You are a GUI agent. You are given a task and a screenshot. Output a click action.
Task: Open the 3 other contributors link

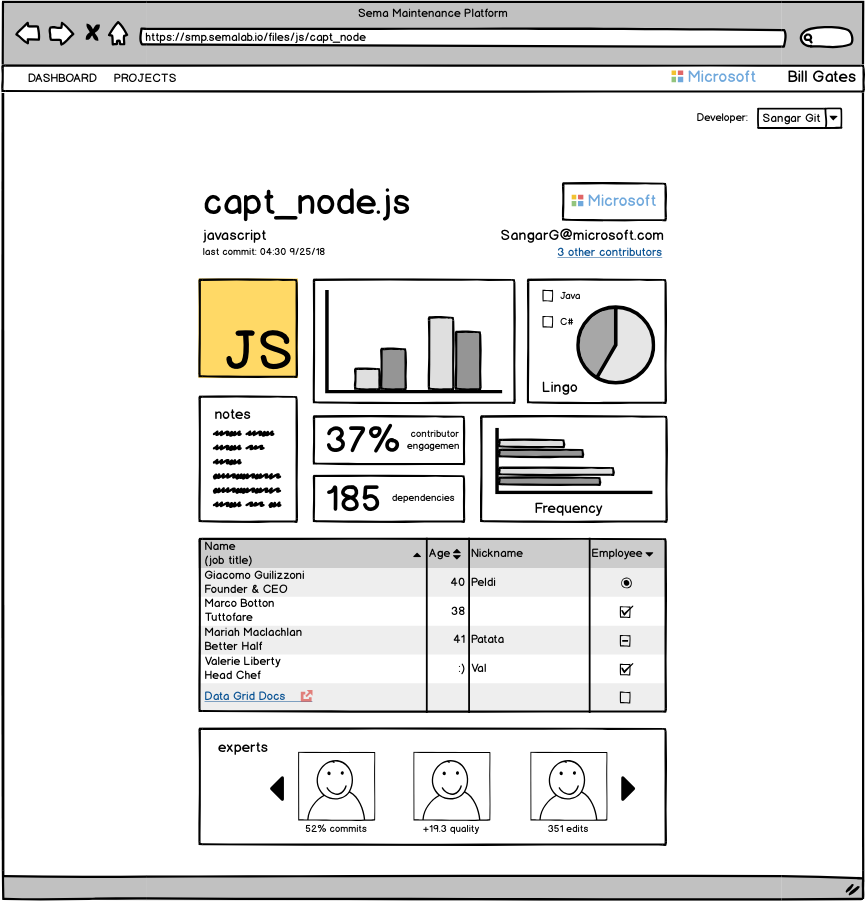tap(610, 253)
